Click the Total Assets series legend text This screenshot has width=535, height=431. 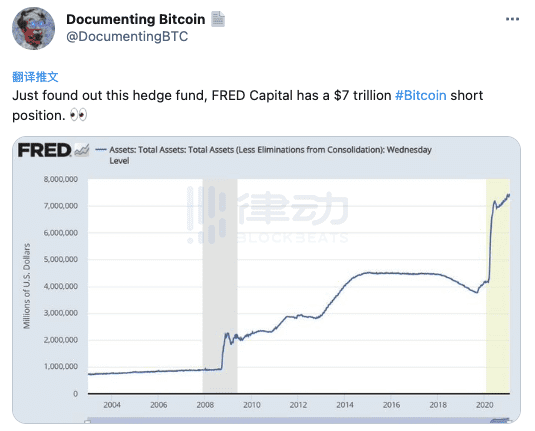[x=270, y=155]
